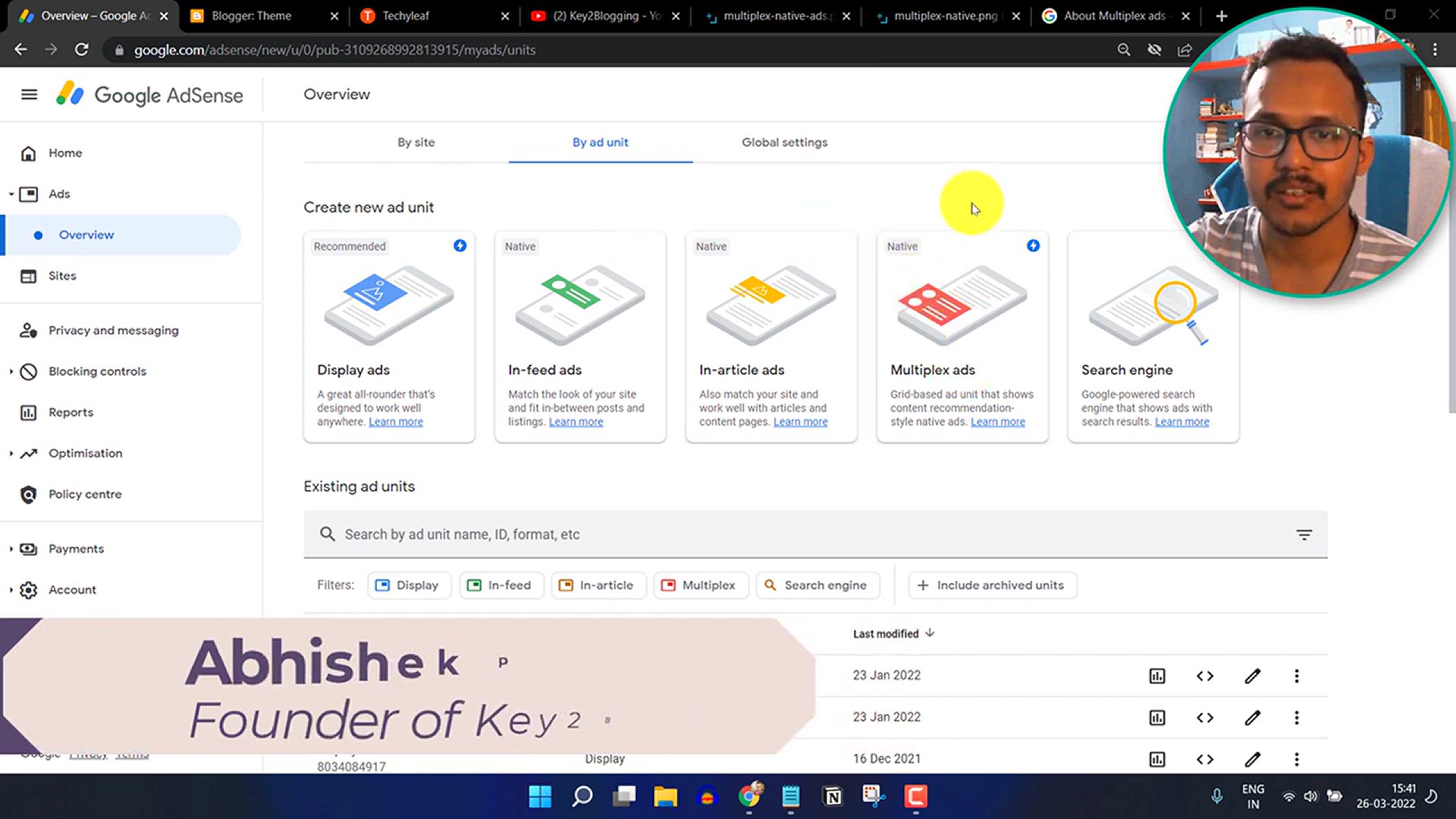Toggle the In-article filter chip

point(598,585)
